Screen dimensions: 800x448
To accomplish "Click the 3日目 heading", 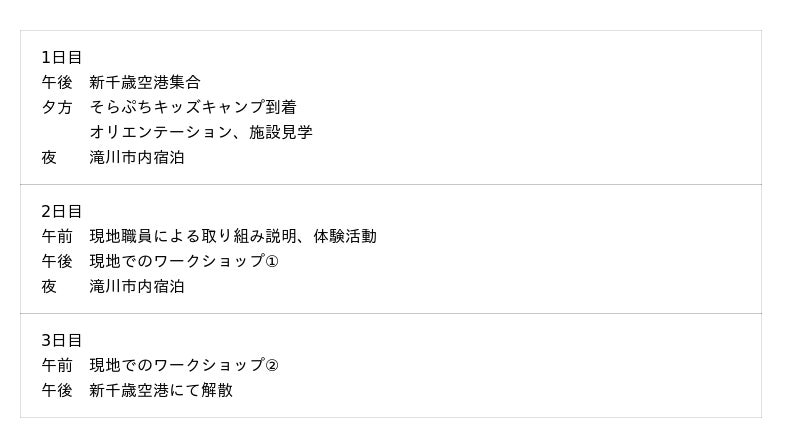I will 62,341.
